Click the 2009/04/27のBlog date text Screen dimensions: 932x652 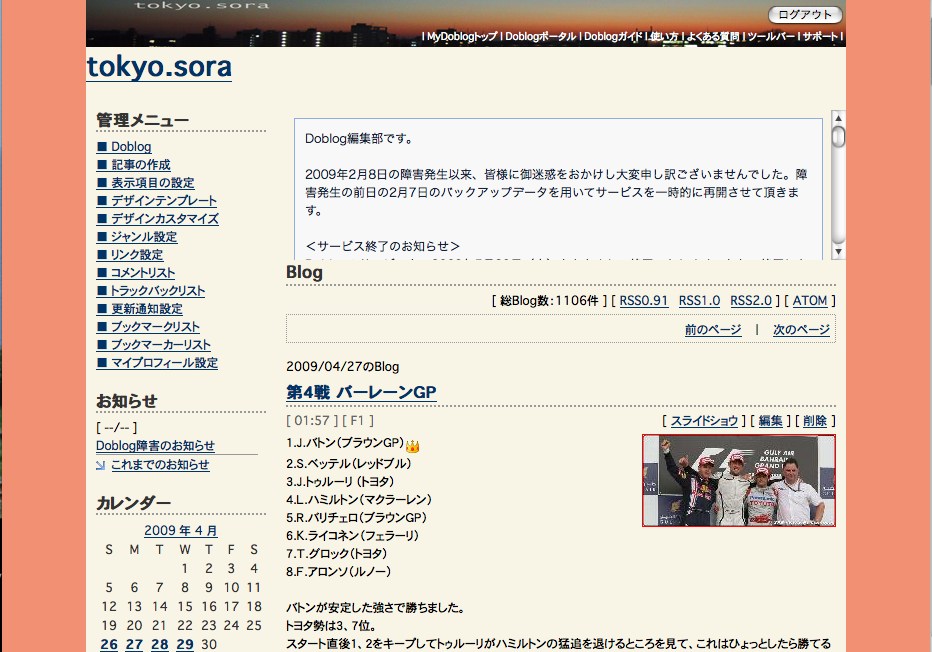pos(342,367)
